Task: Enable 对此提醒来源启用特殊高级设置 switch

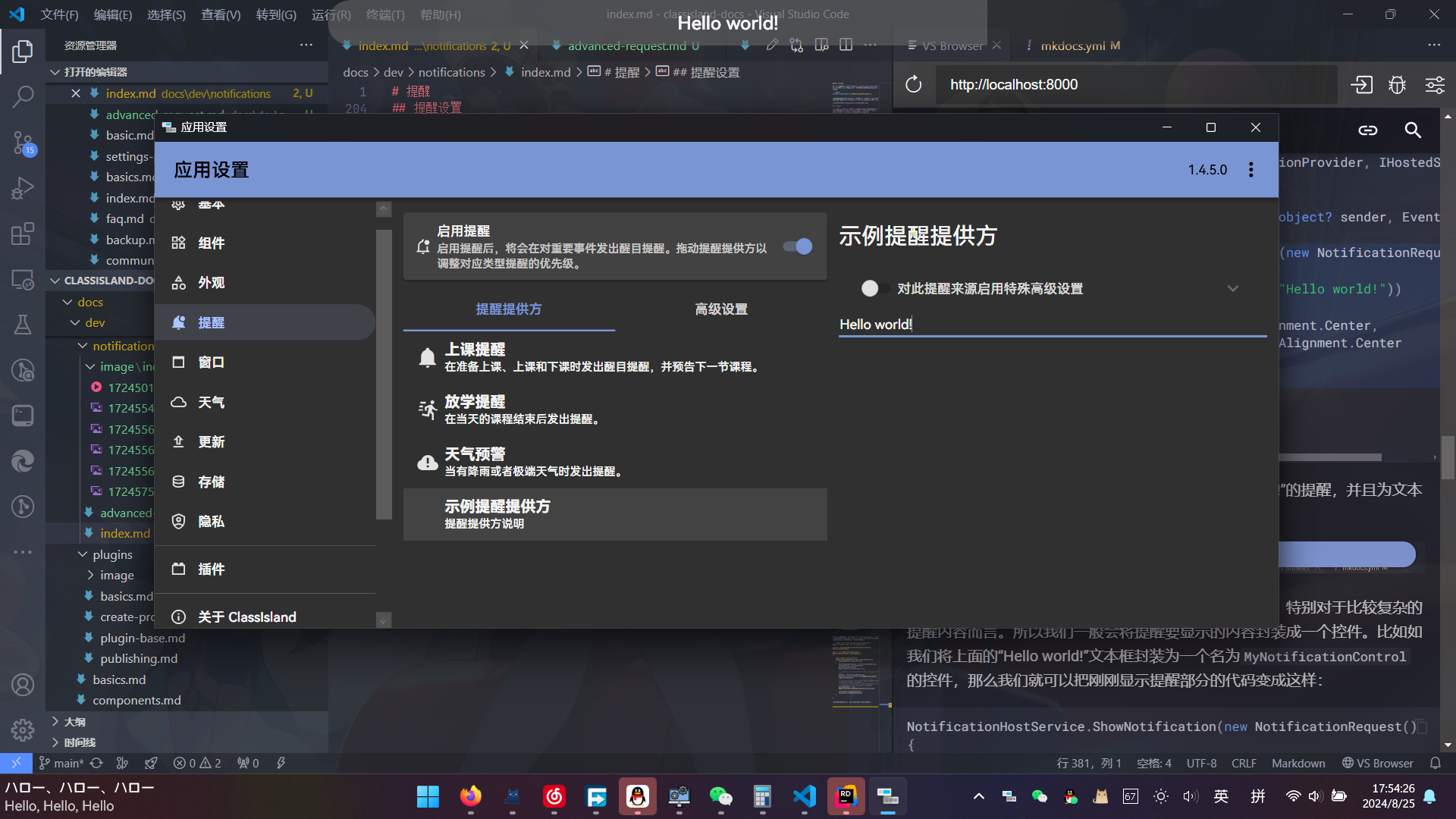Action: point(876,288)
